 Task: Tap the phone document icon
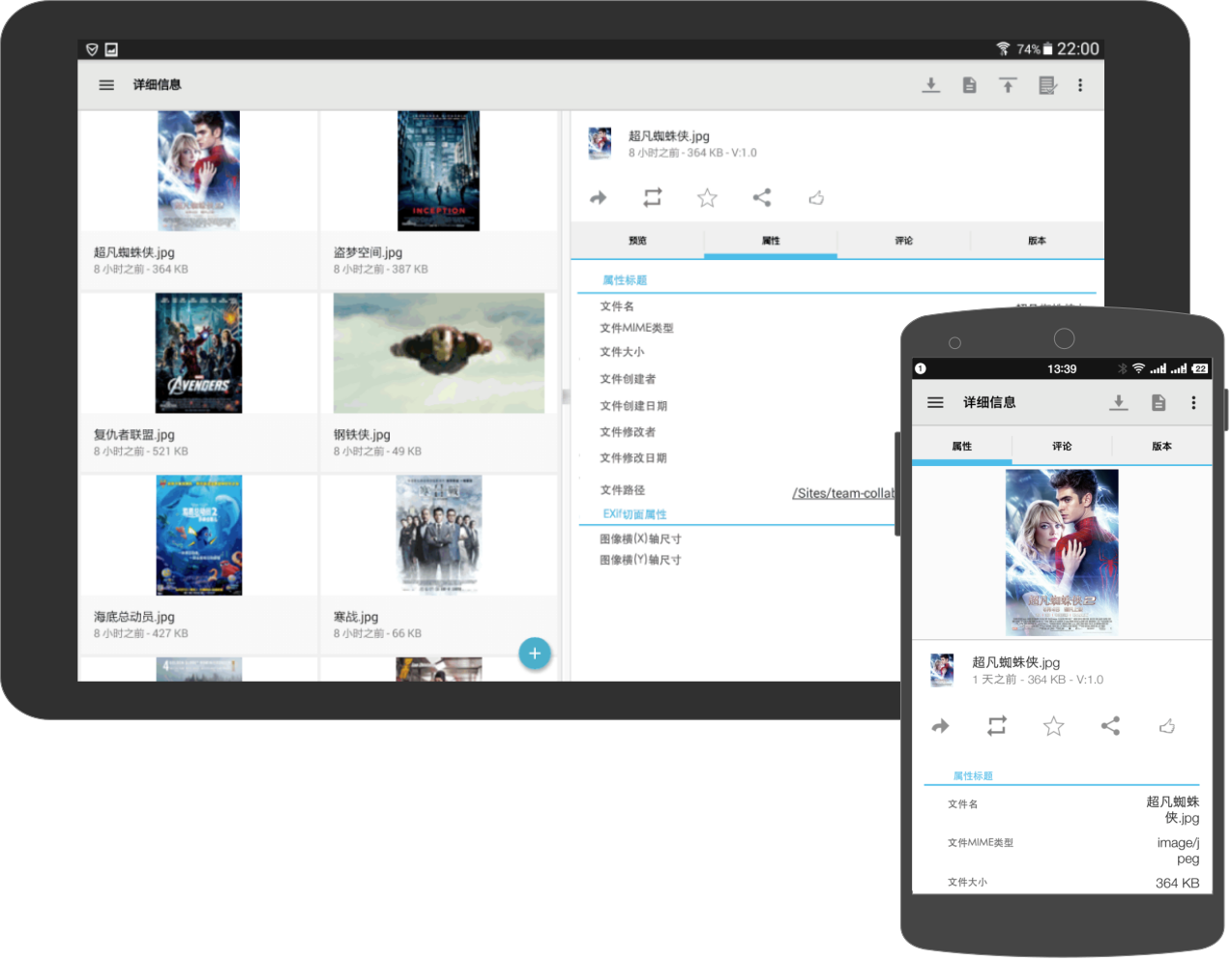pyautogui.click(x=1159, y=402)
